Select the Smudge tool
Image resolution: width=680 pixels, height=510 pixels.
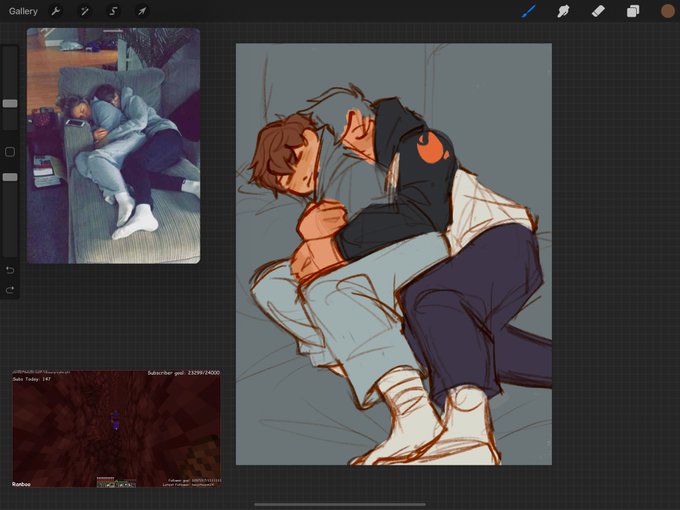563,11
